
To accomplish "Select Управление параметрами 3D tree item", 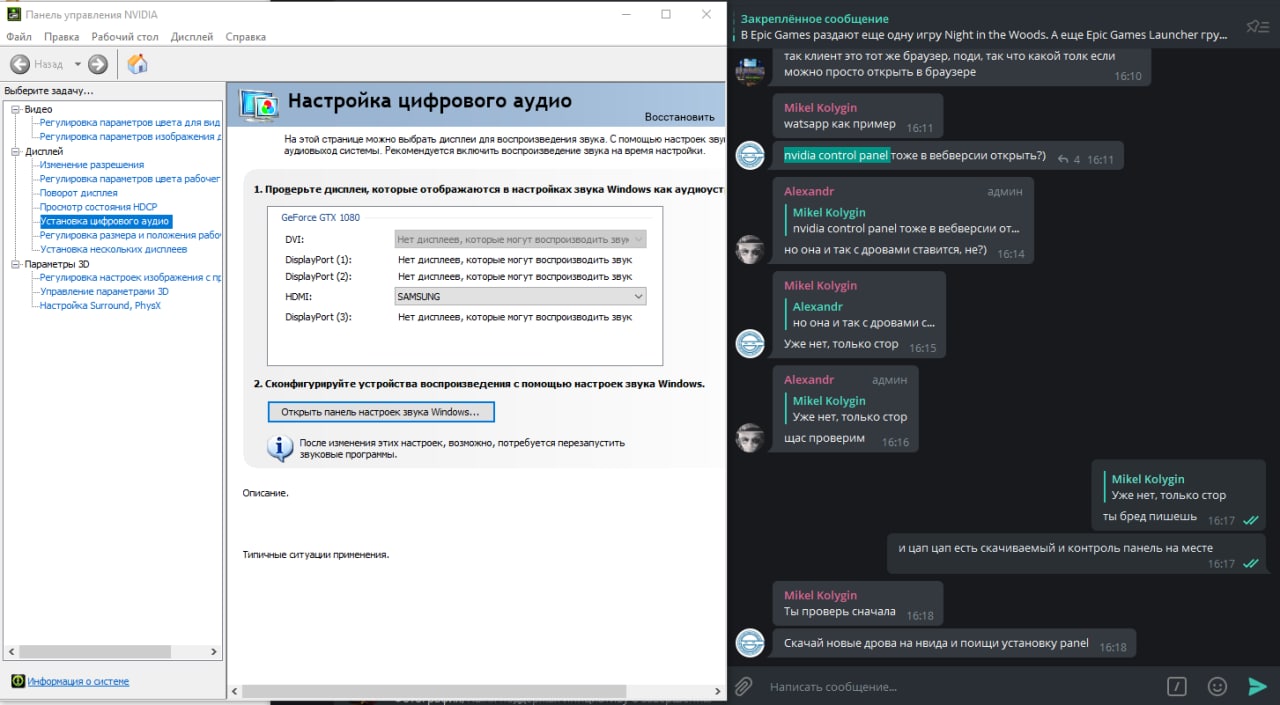I will click(104, 291).
